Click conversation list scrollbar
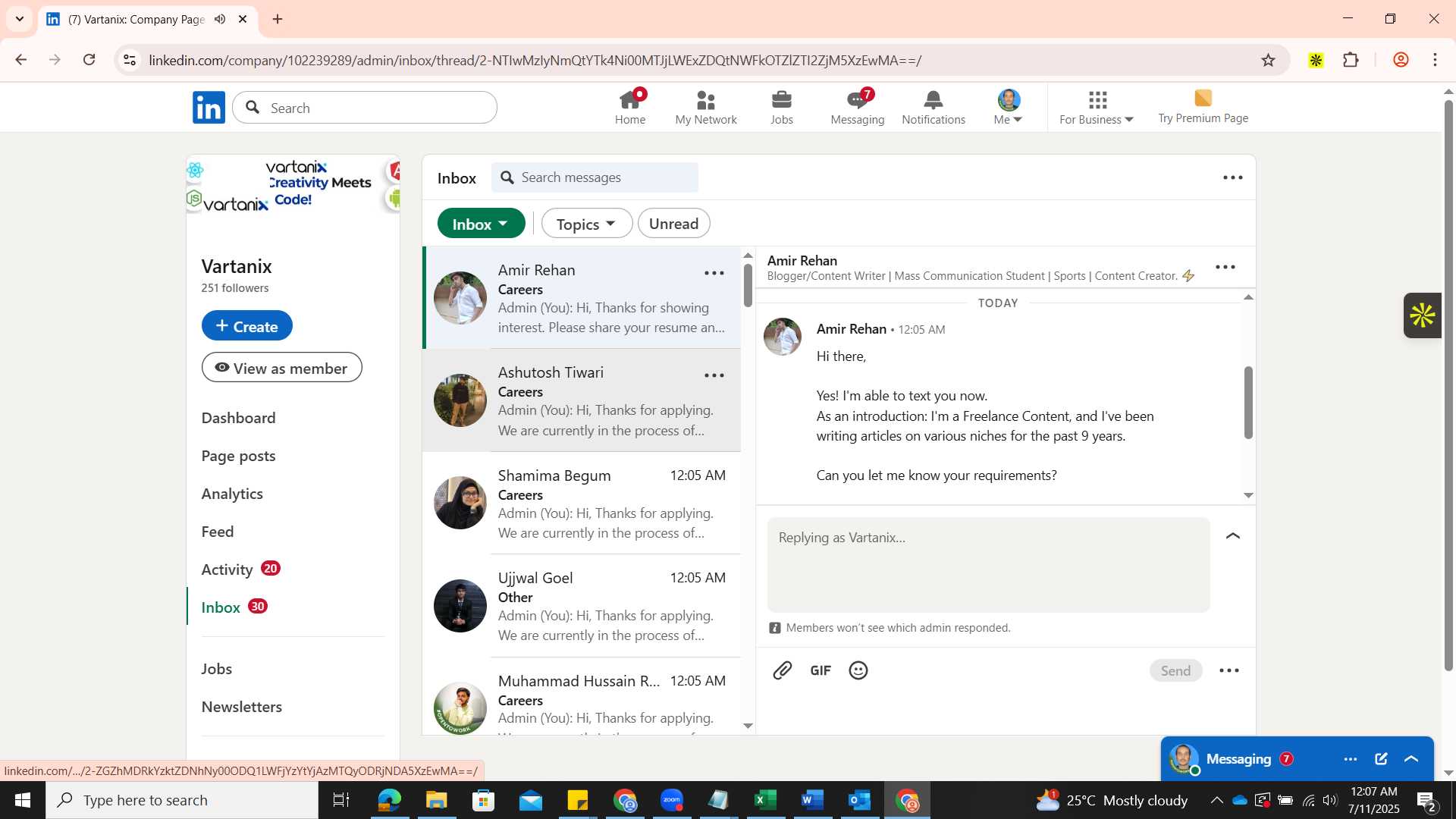Viewport: 1456px width, 819px height. pos(748,284)
